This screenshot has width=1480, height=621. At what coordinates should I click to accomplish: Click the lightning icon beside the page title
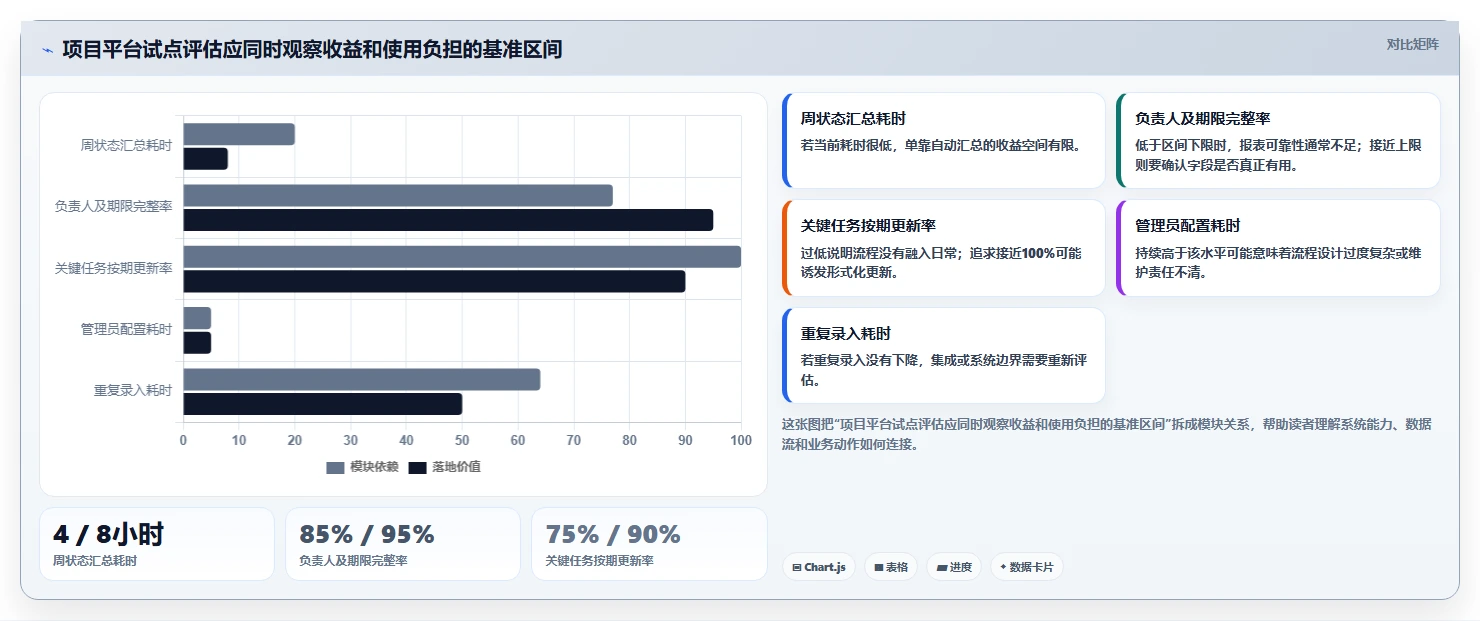pyautogui.click(x=48, y=50)
